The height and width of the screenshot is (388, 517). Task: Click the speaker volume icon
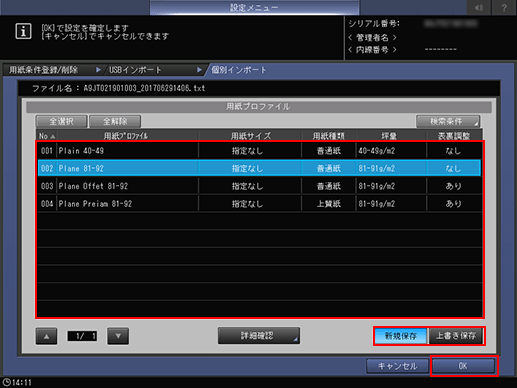(479, 7)
